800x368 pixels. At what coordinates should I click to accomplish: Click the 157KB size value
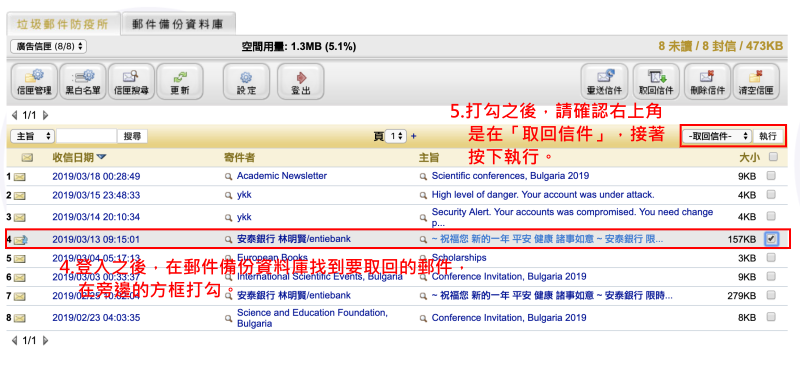(742, 239)
